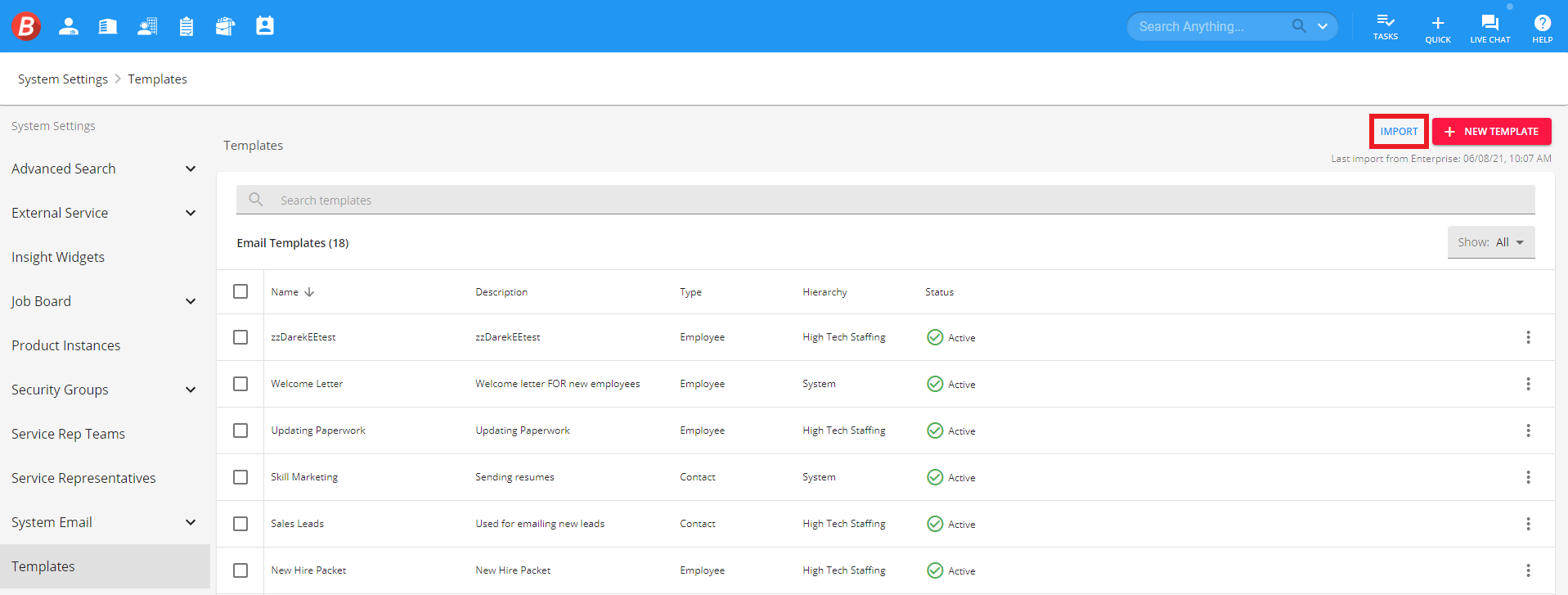The width and height of the screenshot is (1568, 595).
Task: Click the Import button
Action: tap(1399, 132)
